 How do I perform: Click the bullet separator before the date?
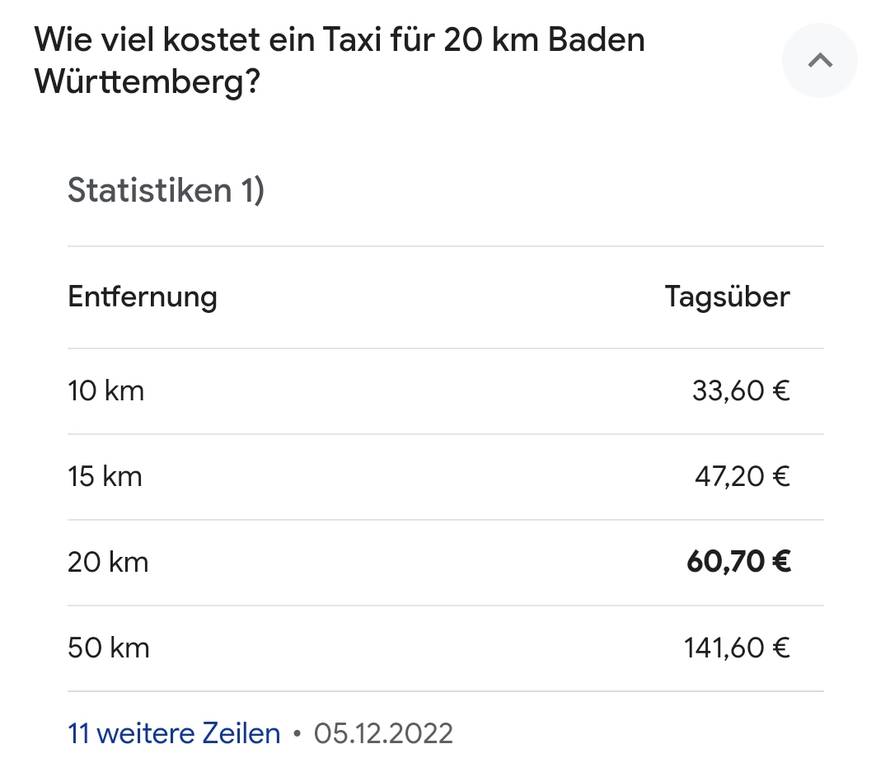pos(297,734)
